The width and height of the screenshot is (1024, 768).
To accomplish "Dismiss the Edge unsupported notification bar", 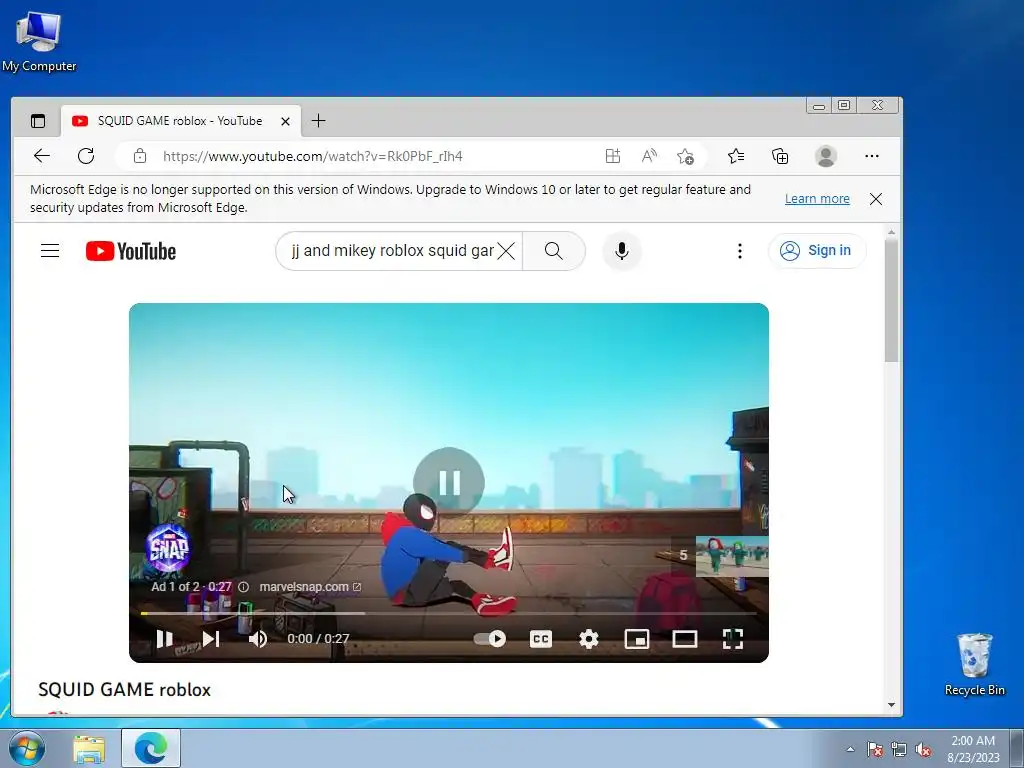I will pyautogui.click(x=876, y=199).
